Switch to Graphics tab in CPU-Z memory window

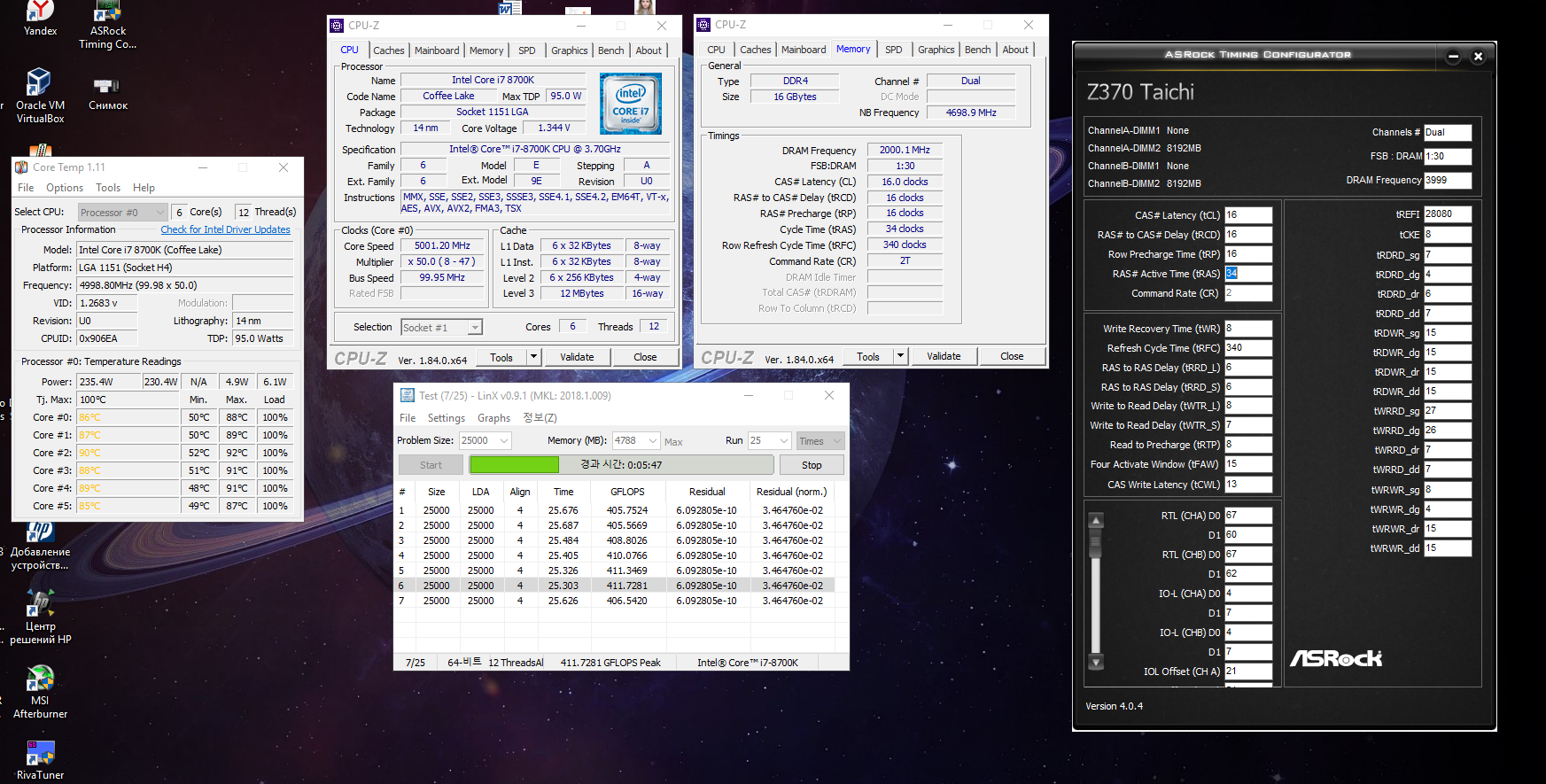click(x=936, y=50)
